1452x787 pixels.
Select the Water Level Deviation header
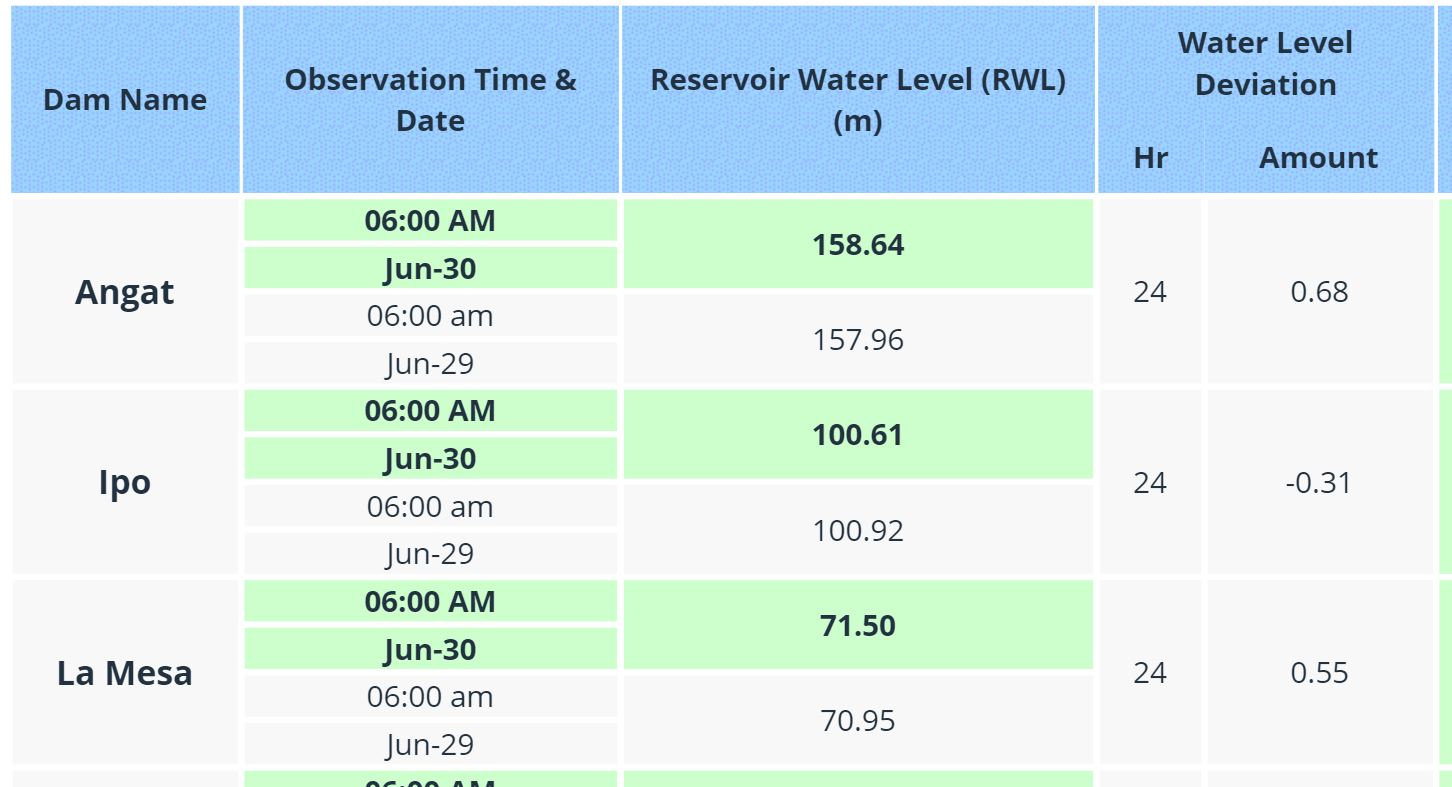click(1265, 64)
